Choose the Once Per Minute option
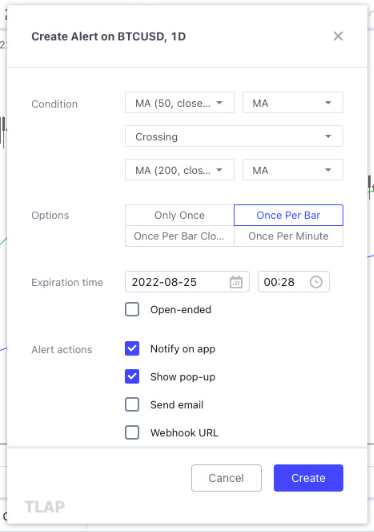The height and width of the screenshot is (532, 374). pos(288,236)
